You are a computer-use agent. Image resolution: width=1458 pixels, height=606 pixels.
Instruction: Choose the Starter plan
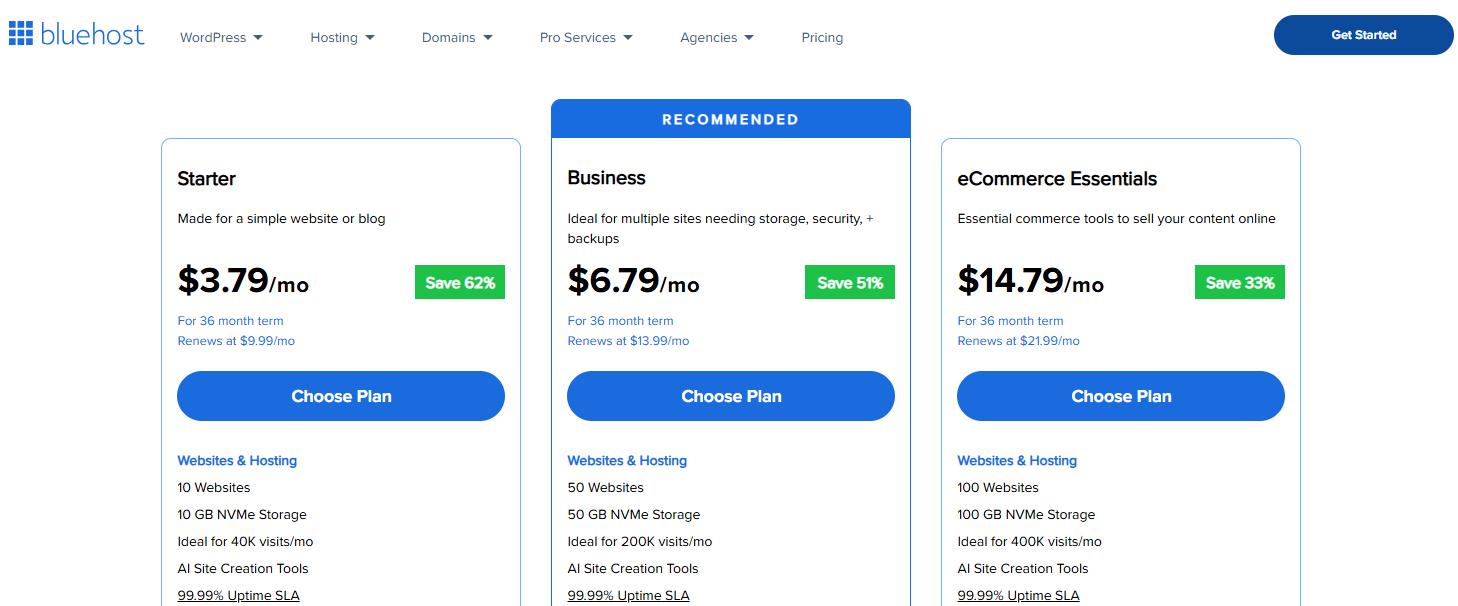pyautogui.click(x=341, y=396)
